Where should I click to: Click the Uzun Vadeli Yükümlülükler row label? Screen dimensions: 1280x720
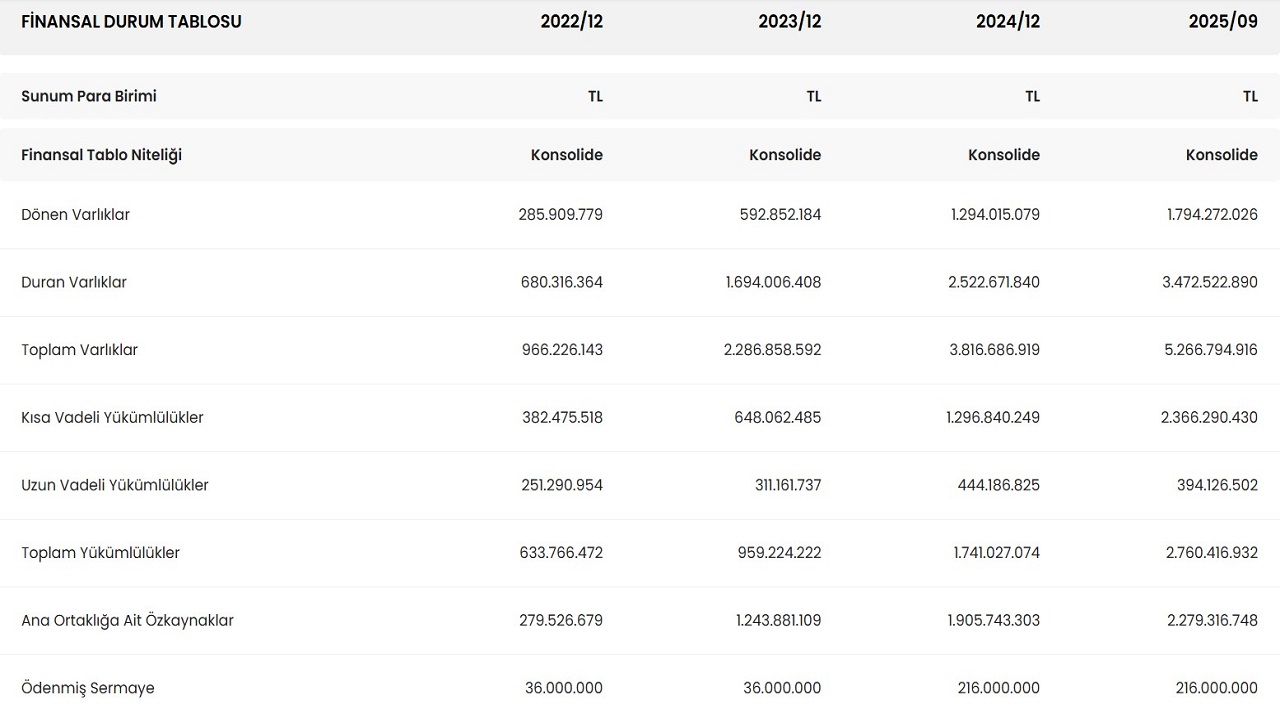[x=115, y=486]
